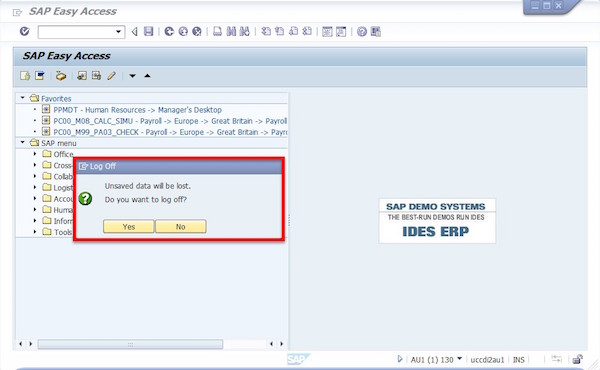Click the pencil Change favorites icon
Screen dimensions: 600x370
click(111, 76)
